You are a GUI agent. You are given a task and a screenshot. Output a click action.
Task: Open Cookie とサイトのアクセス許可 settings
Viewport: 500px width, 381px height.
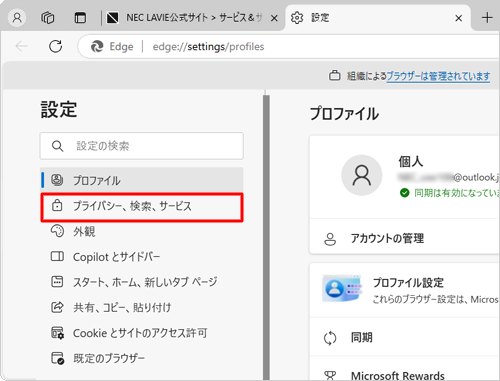point(142,333)
